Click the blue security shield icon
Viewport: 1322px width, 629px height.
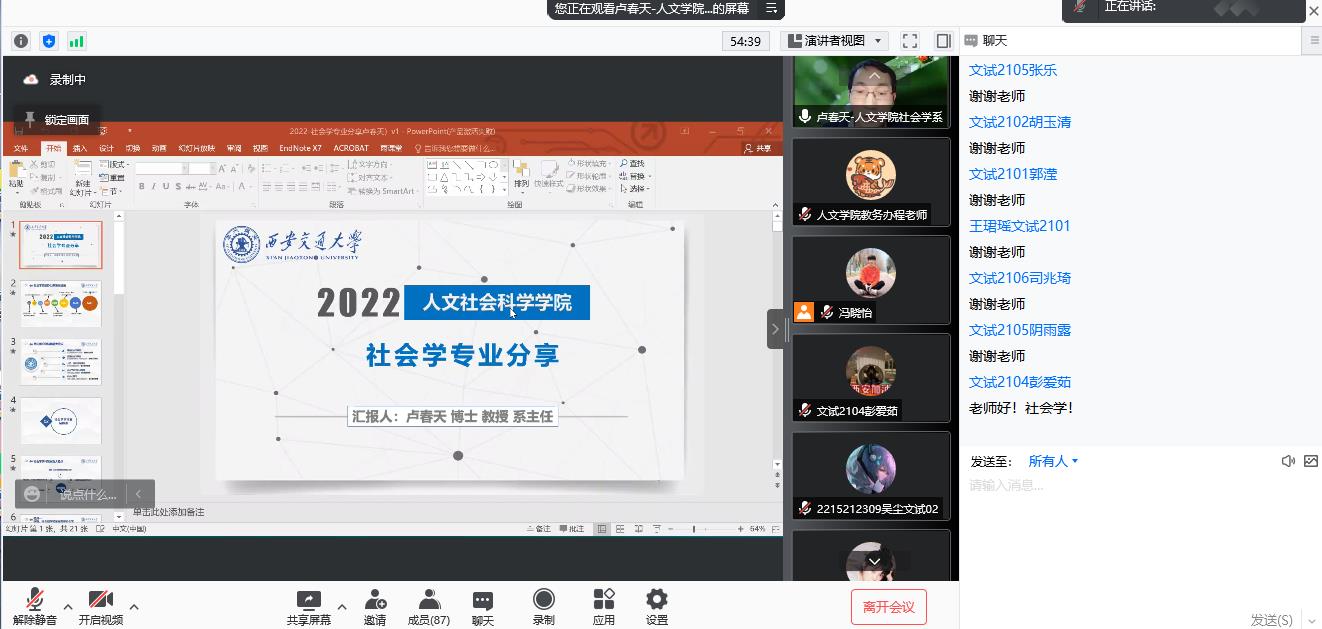click(49, 41)
